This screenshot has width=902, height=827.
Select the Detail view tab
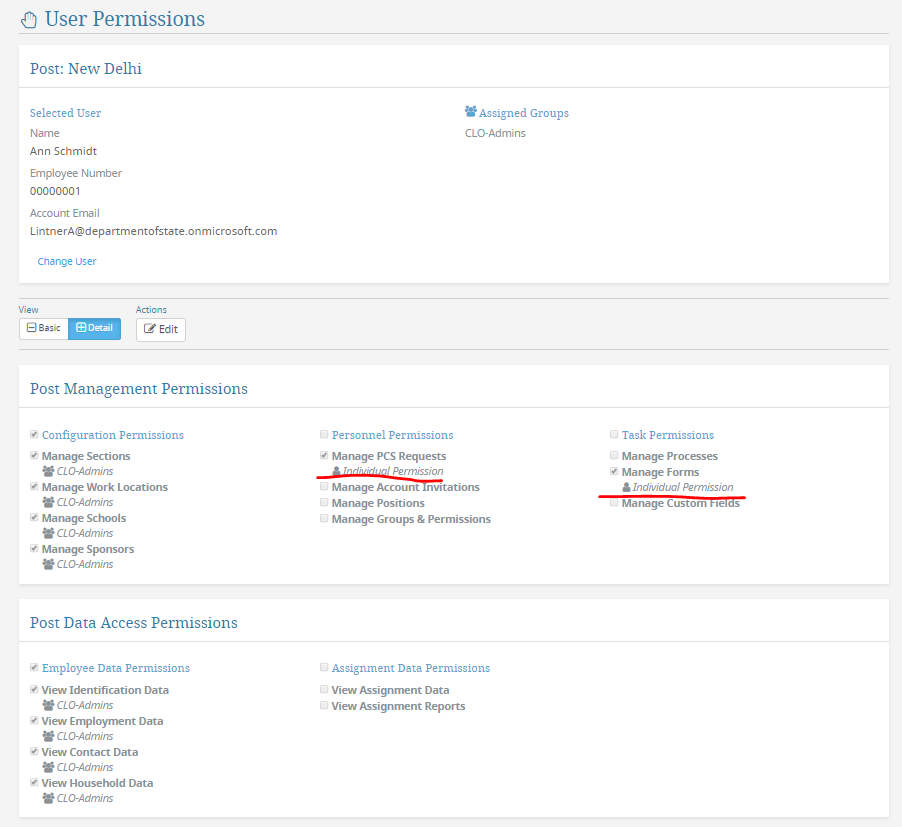tap(94, 328)
